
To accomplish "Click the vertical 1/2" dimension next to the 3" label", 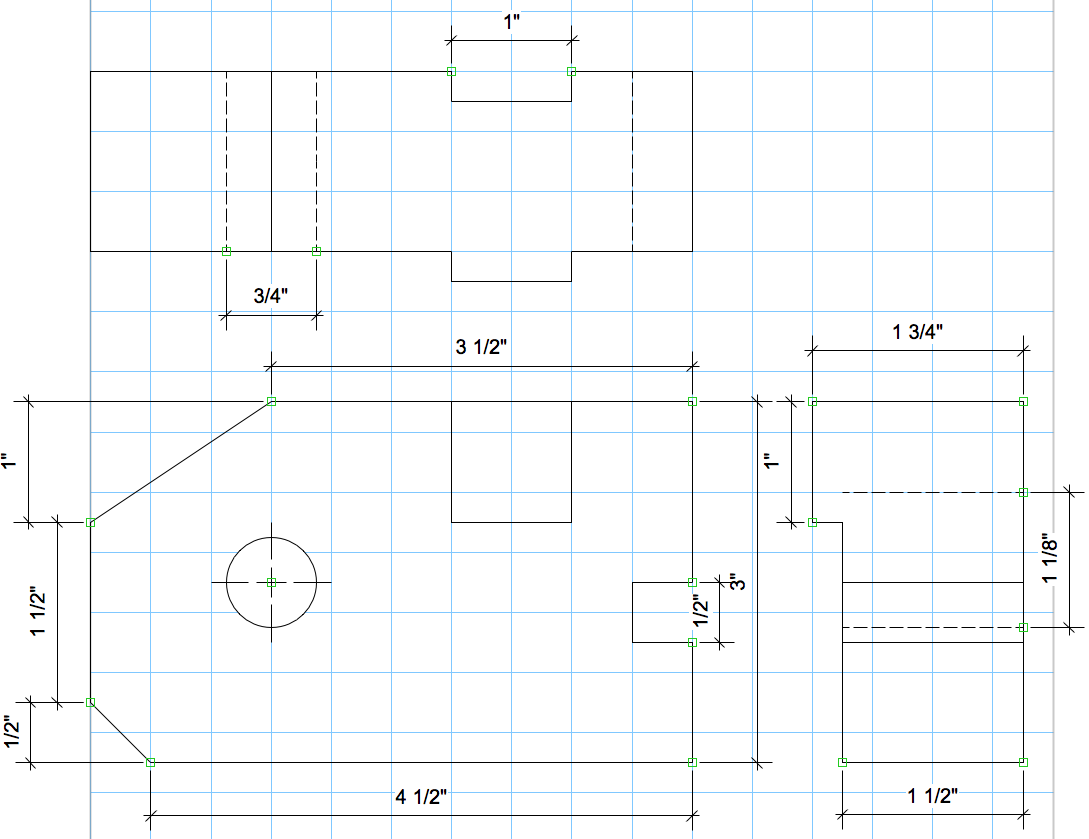I will pyautogui.click(x=702, y=611).
